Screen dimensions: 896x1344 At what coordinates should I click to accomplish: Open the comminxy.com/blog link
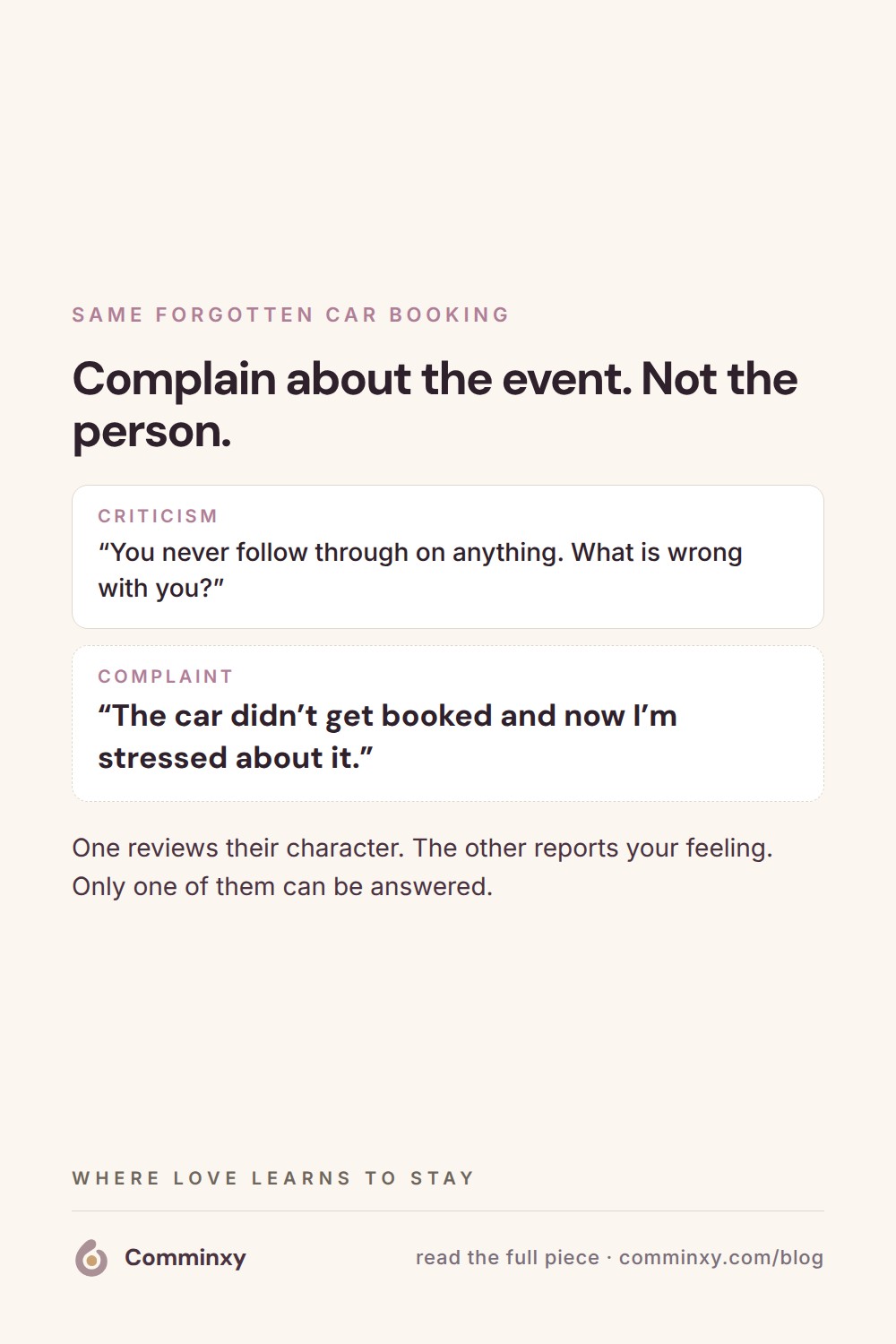[x=721, y=1258]
